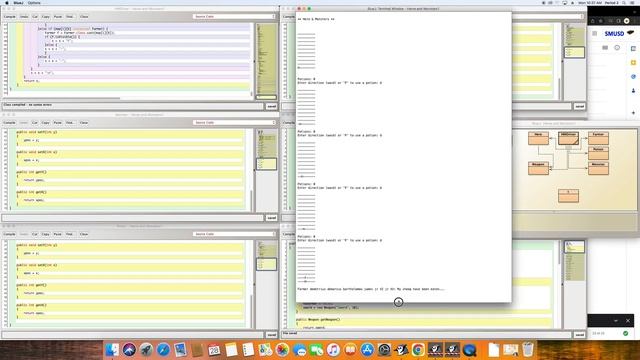Click Copy in the bottom-left editor toolbar
The height and width of the screenshot is (360, 640).
46,234
